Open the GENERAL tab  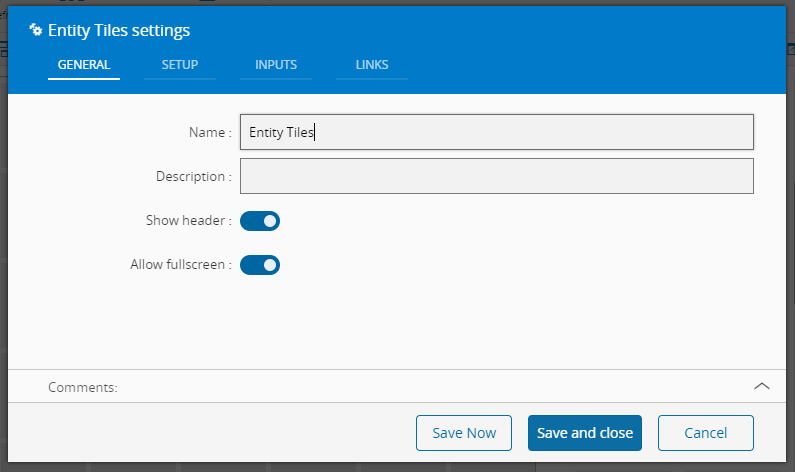[84, 65]
